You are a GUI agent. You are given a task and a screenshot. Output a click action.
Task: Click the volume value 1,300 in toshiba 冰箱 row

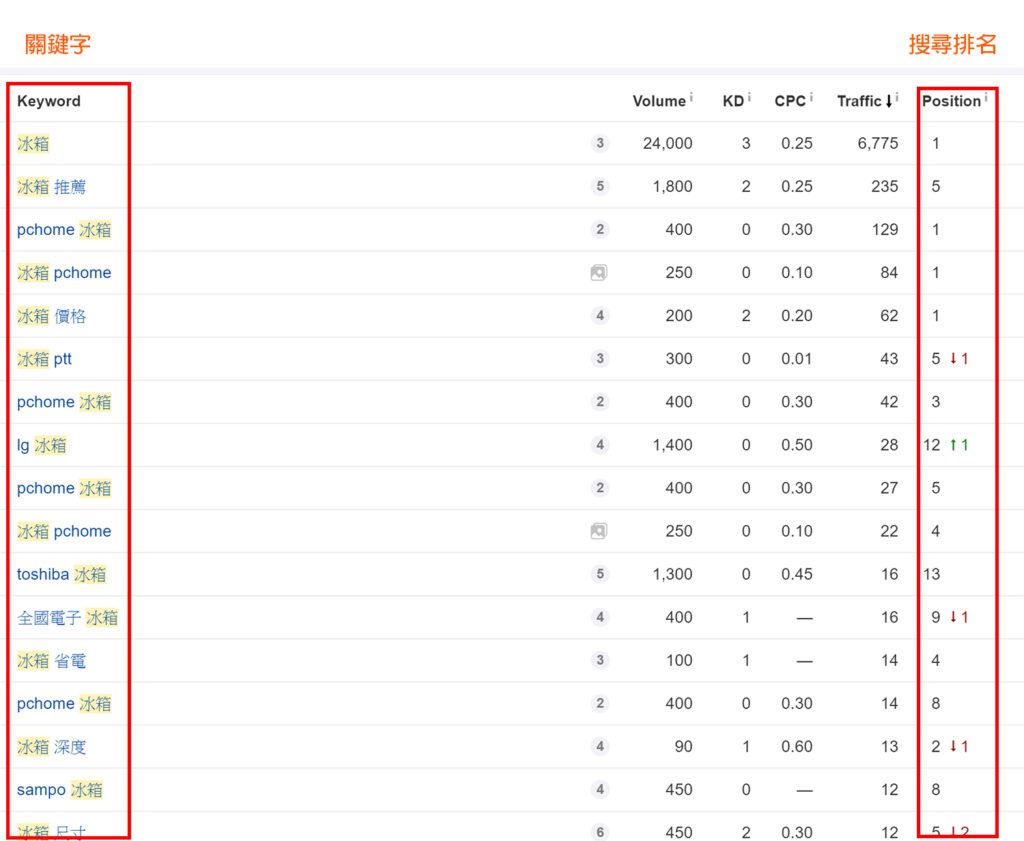[x=673, y=574]
